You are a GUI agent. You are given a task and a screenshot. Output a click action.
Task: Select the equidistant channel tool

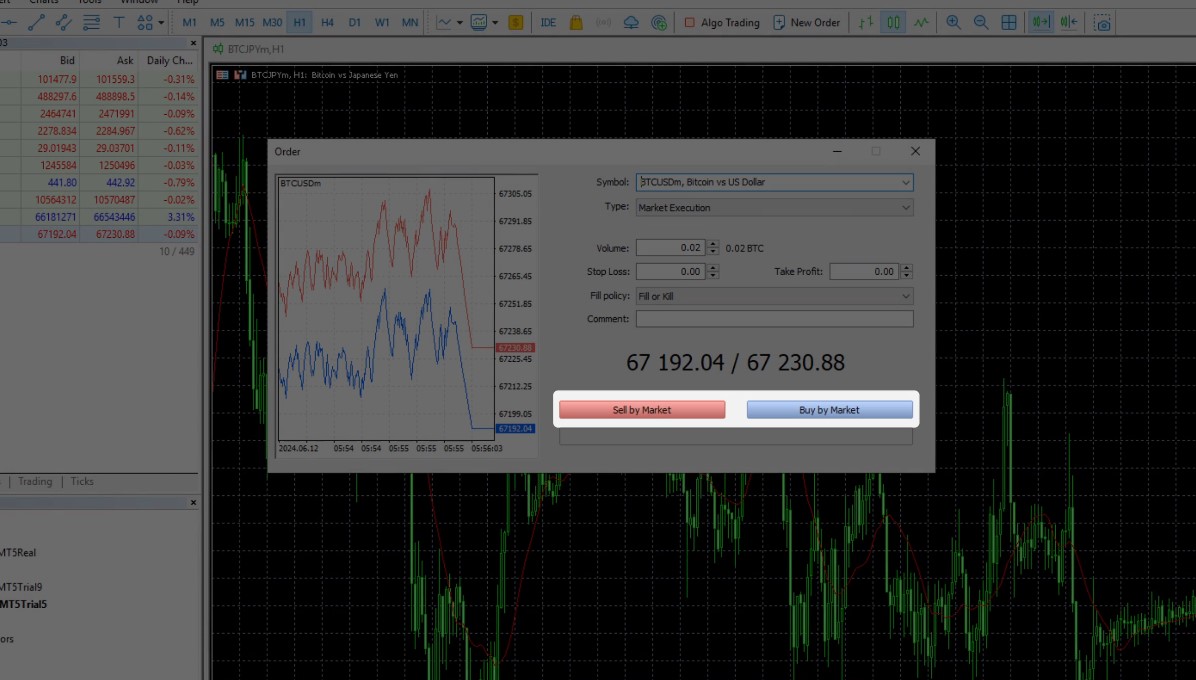click(63, 23)
